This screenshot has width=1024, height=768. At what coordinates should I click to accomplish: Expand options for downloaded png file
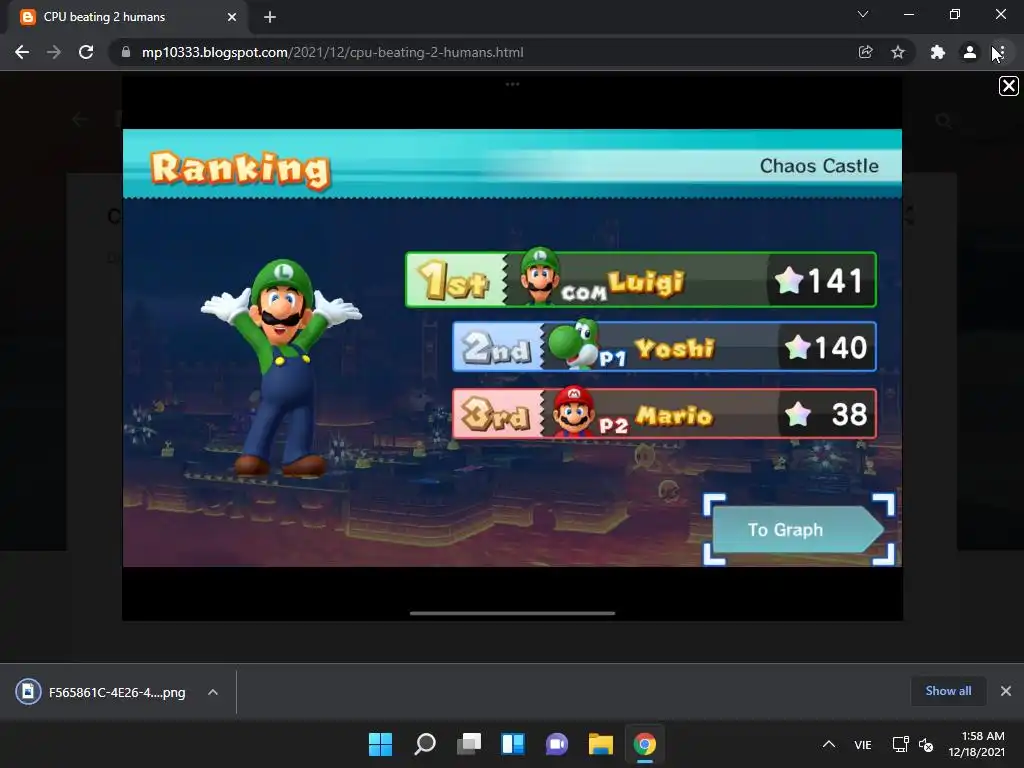point(213,692)
